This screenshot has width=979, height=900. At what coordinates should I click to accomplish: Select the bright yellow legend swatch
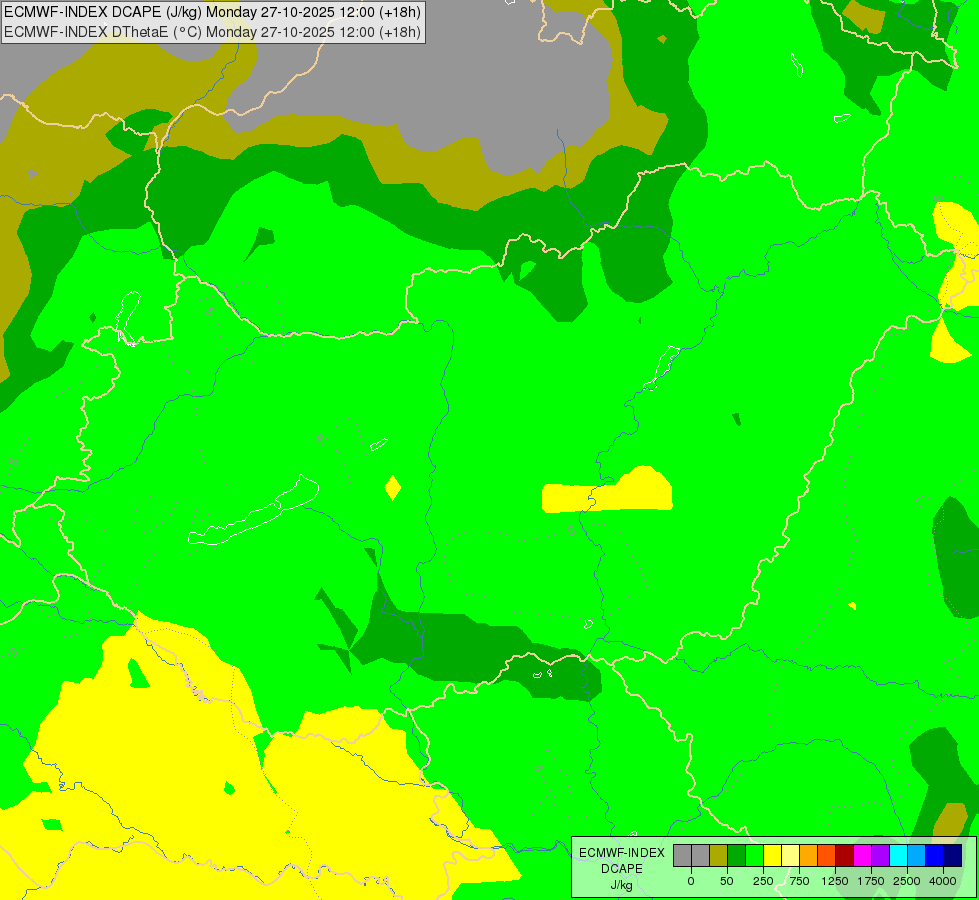pos(772,855)
